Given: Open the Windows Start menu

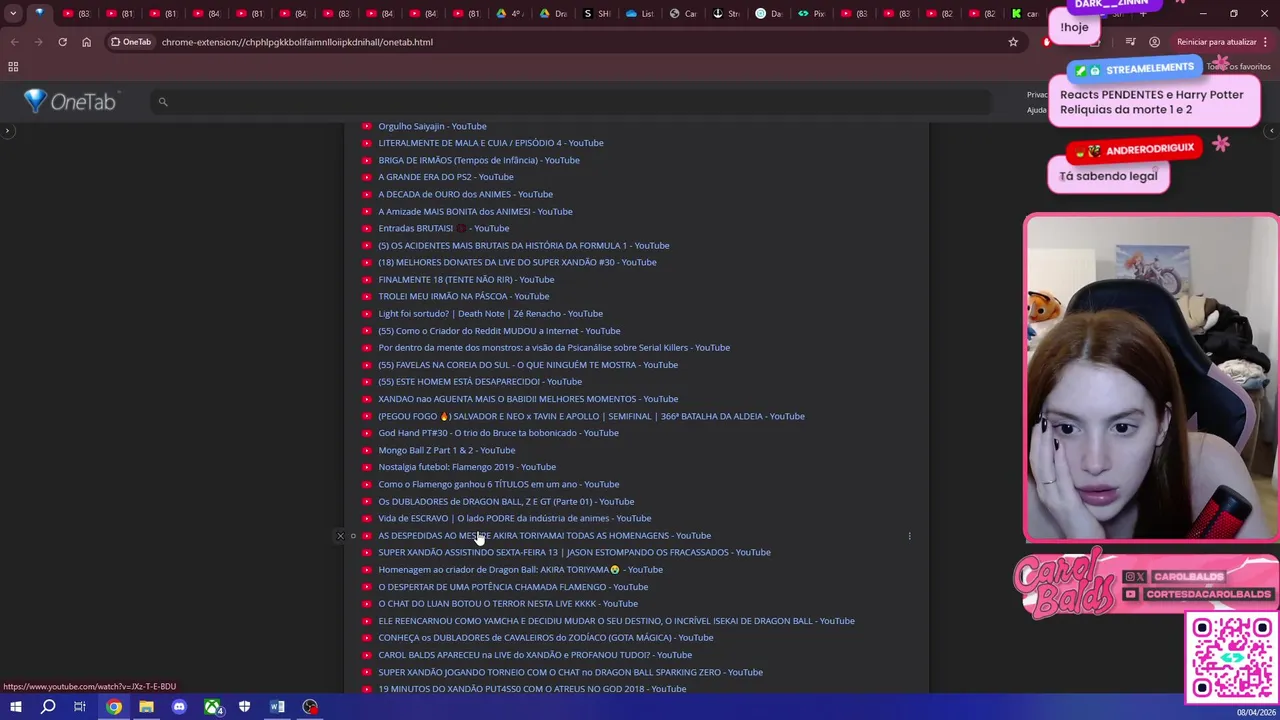Looking at the screenshot, I should pos(15,707).
